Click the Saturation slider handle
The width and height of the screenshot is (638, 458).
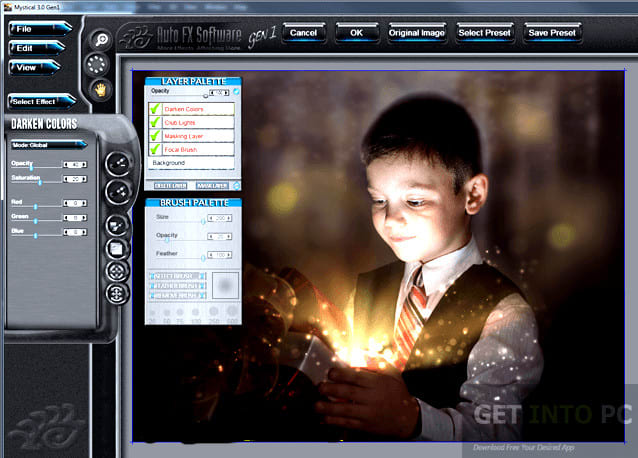pos(40,183)
